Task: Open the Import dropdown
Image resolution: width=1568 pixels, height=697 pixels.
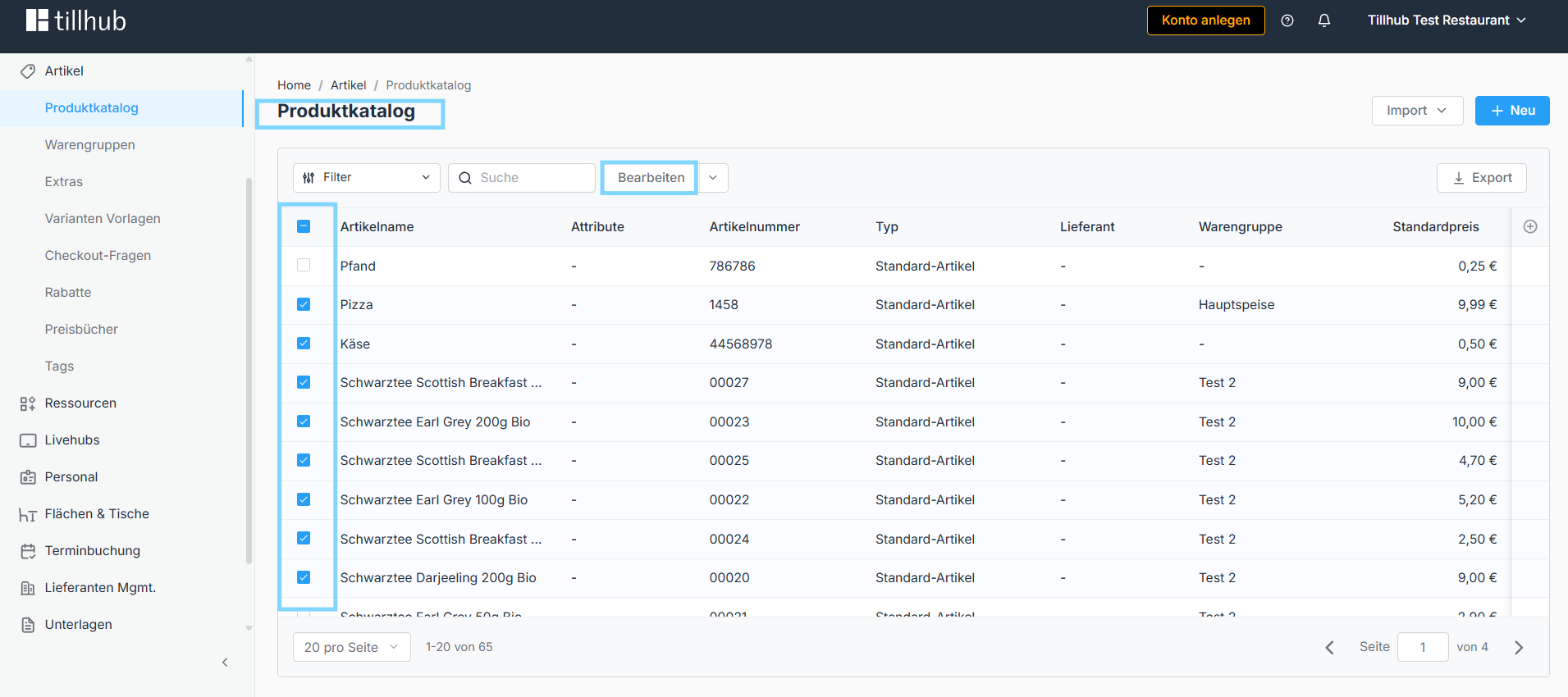Action: (x=1417, y=111)
